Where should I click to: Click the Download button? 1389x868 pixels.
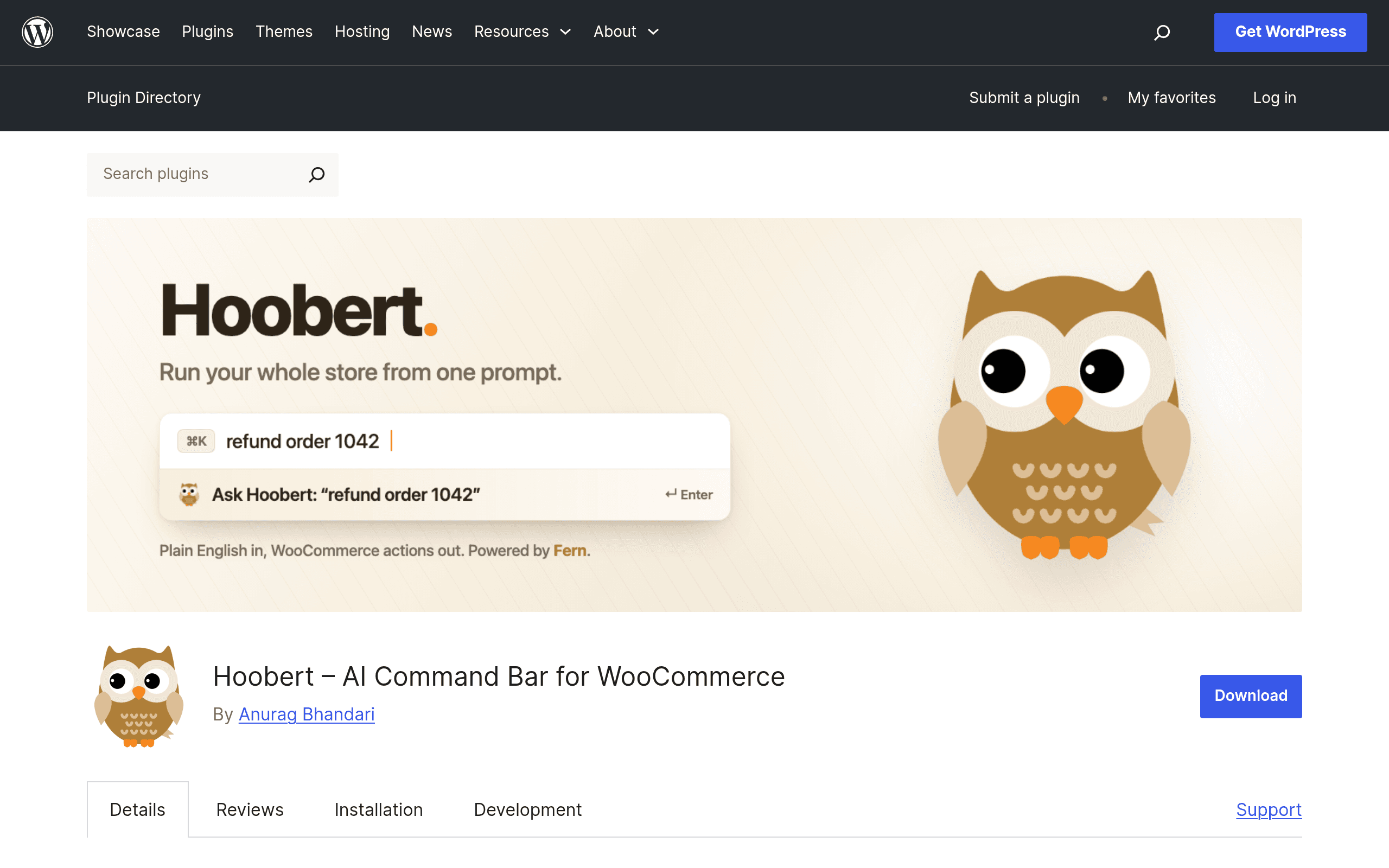click(1251, 696)
